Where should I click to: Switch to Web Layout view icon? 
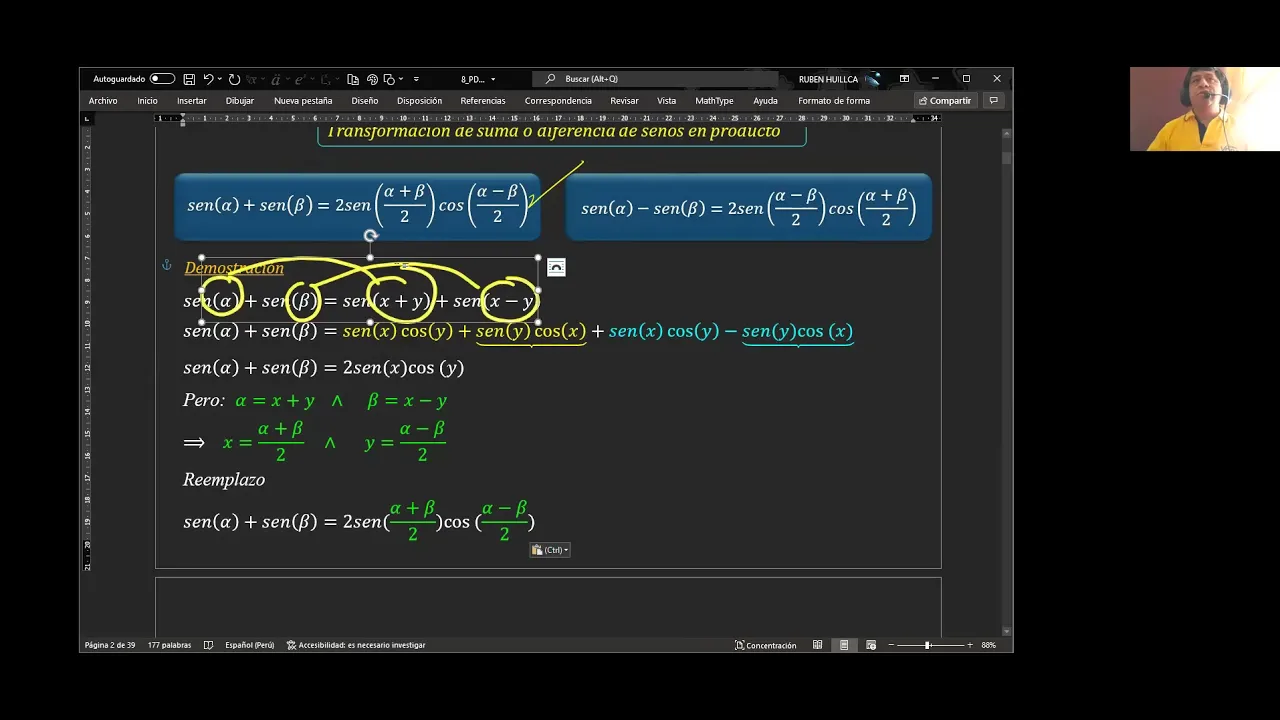[x=871, y=645]
